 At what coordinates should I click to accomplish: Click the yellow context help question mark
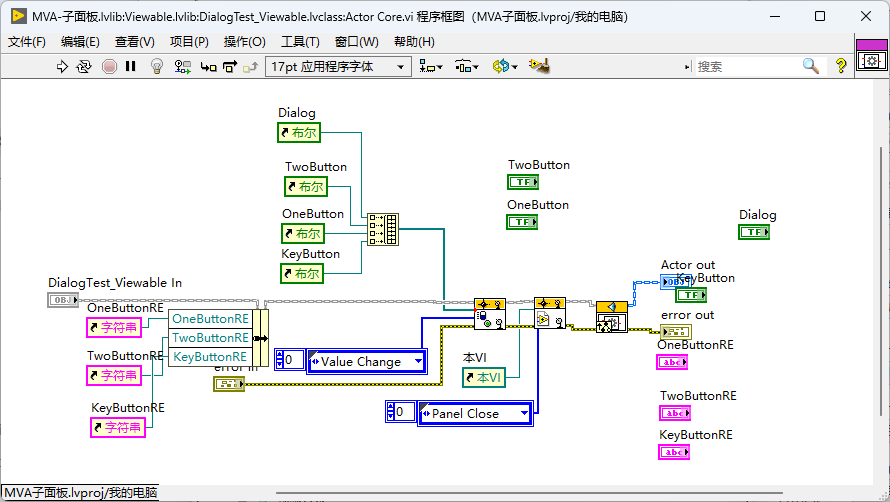click(841, 66)
